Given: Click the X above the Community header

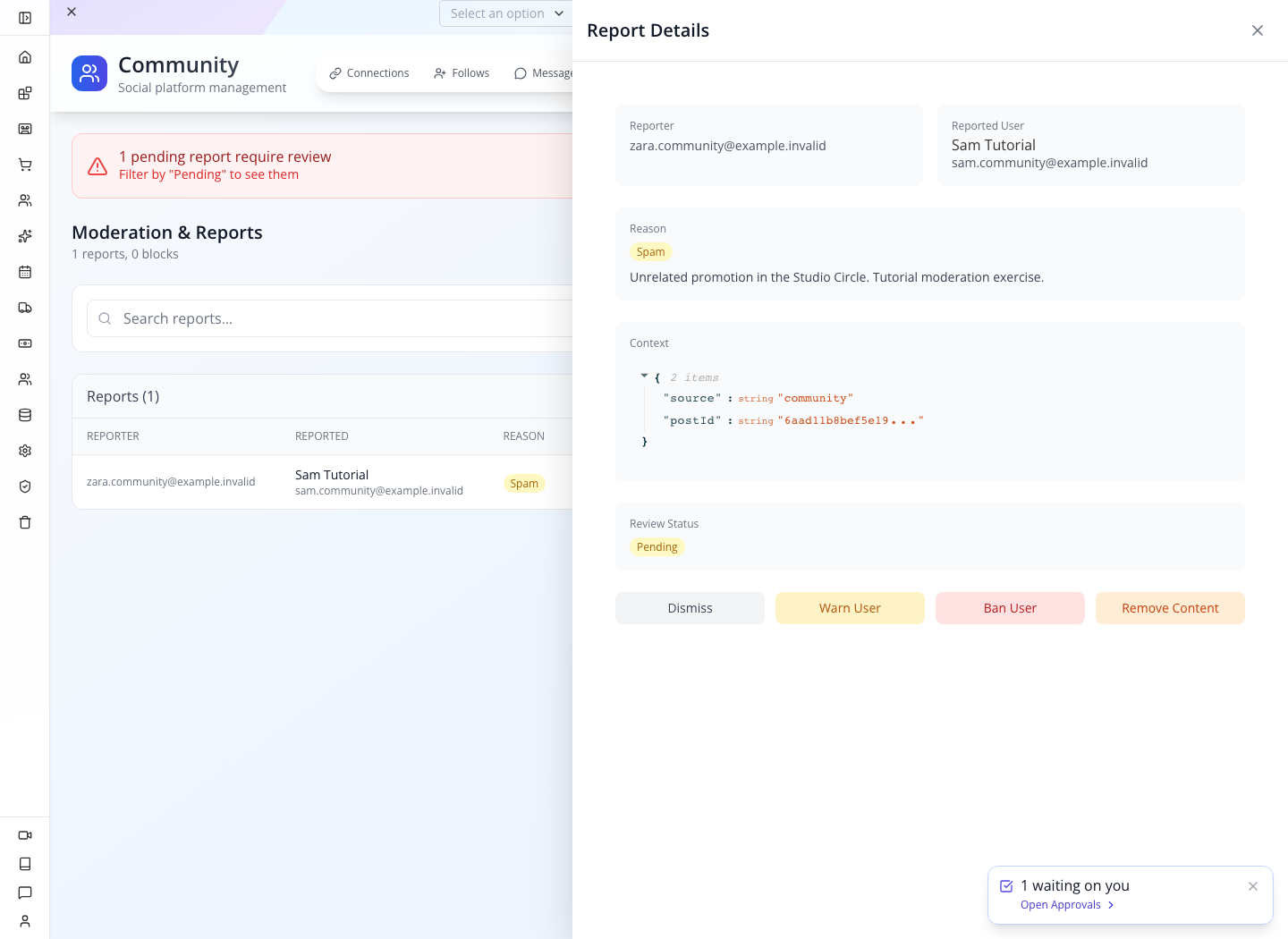Looking at the screenshot, I should (x=72, y=12).
